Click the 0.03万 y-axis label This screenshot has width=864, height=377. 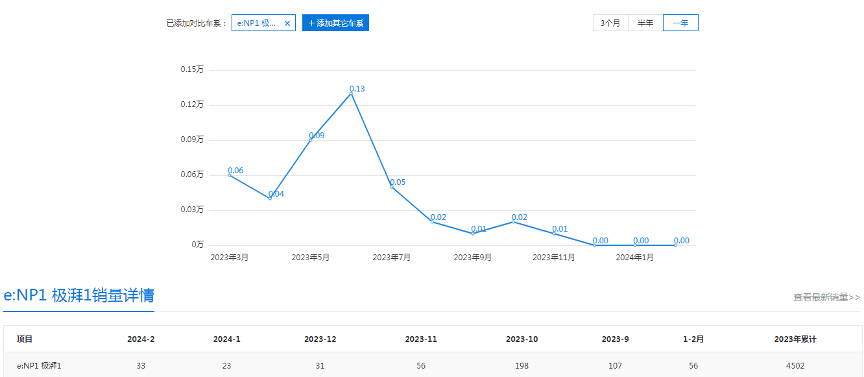[192, 209]
